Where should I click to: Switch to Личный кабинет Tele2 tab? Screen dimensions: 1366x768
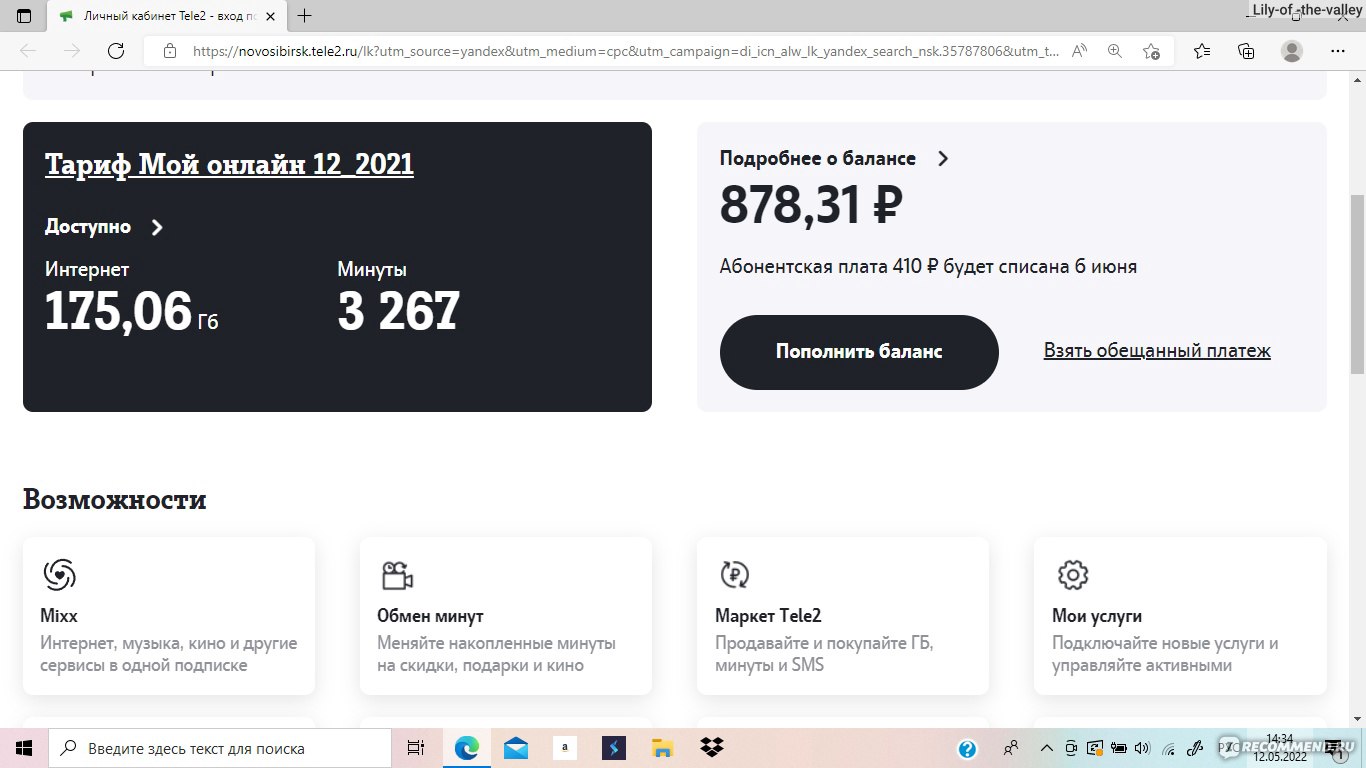coord(169,16)
